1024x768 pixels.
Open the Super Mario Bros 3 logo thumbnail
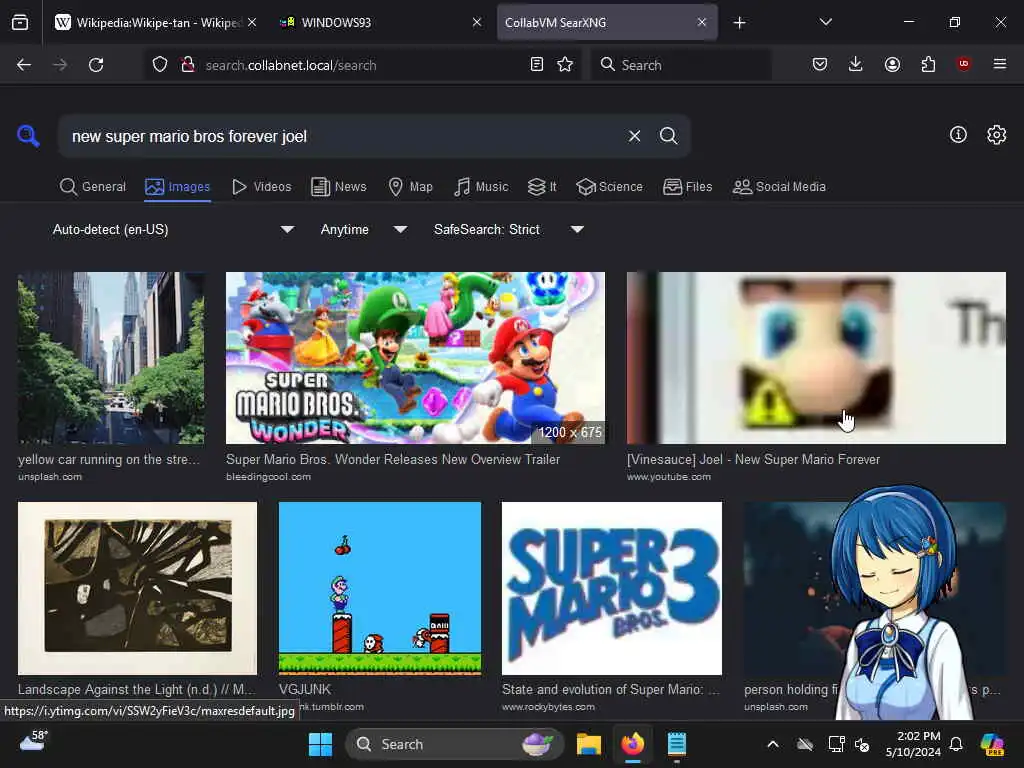612,588
